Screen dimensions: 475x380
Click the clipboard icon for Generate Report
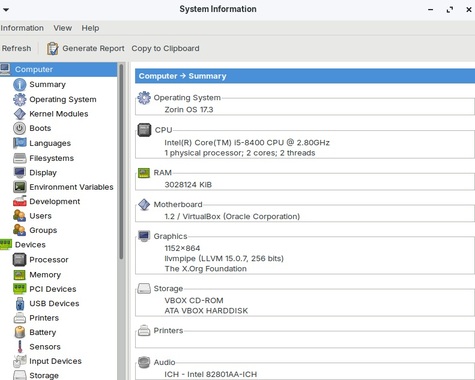click(52, 48)
